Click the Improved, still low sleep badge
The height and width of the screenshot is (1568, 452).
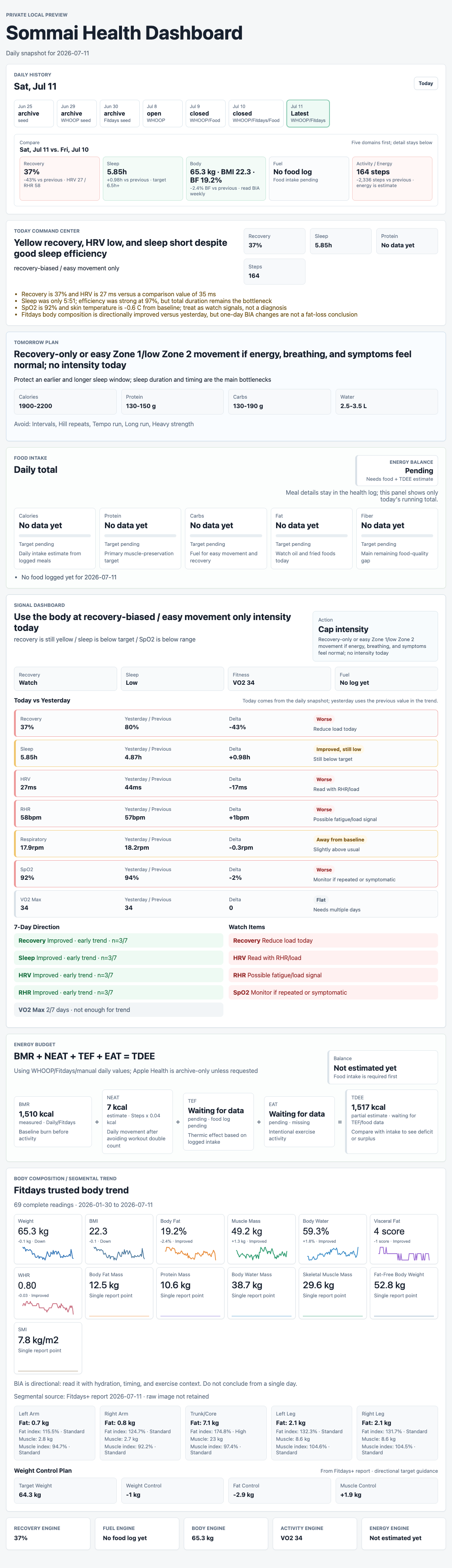click(339, 749)
